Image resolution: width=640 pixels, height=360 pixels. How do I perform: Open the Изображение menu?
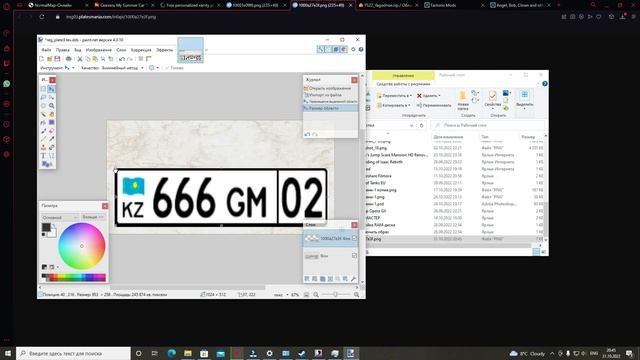click(x=98, y=50)
